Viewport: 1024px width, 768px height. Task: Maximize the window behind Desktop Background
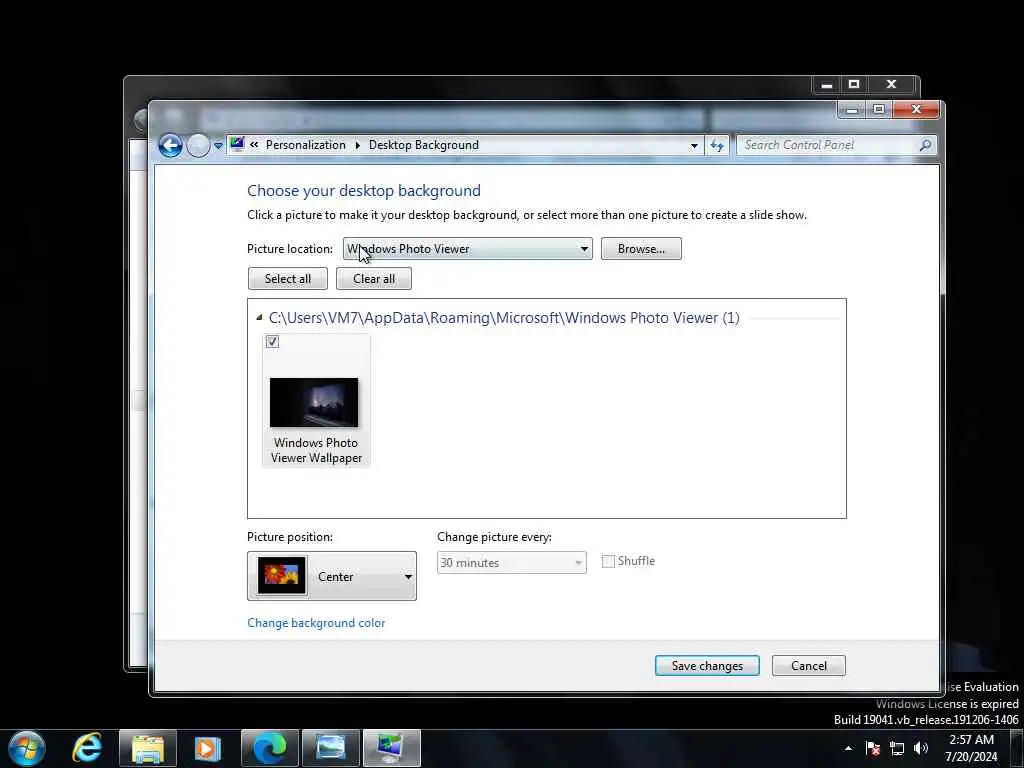coord(854,84)
